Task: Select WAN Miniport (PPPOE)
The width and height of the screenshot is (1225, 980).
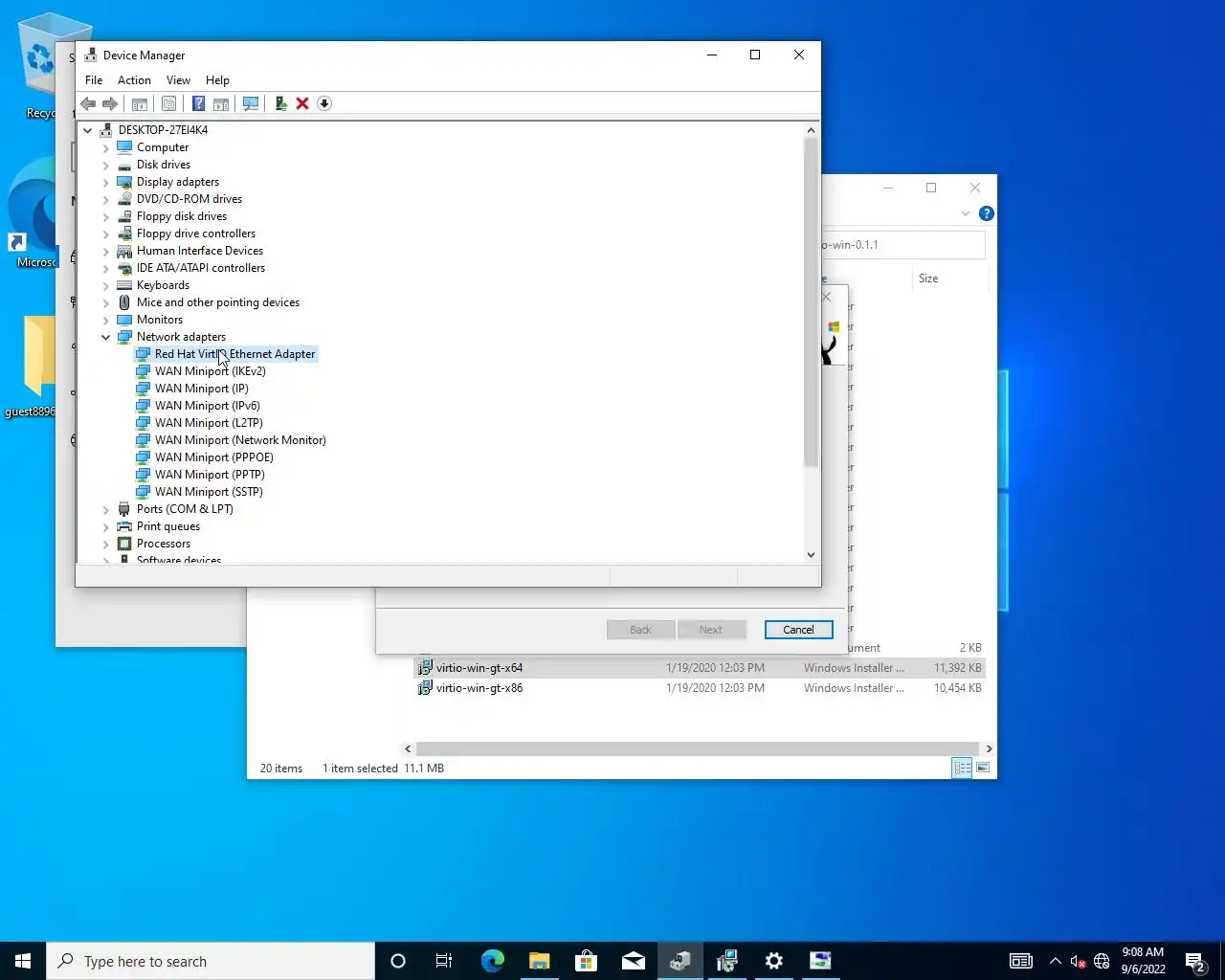Action: 214,457
